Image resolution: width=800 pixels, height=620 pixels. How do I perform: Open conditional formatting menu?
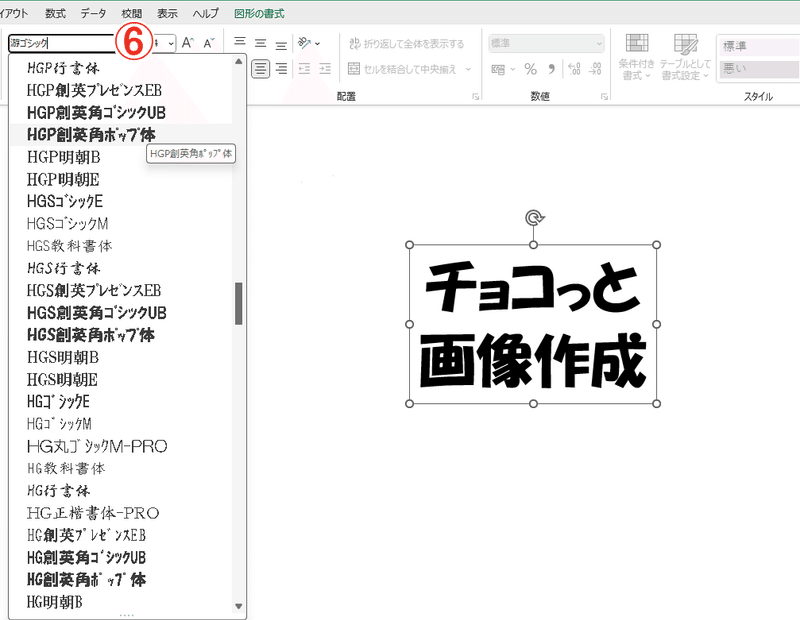(636, 57)
